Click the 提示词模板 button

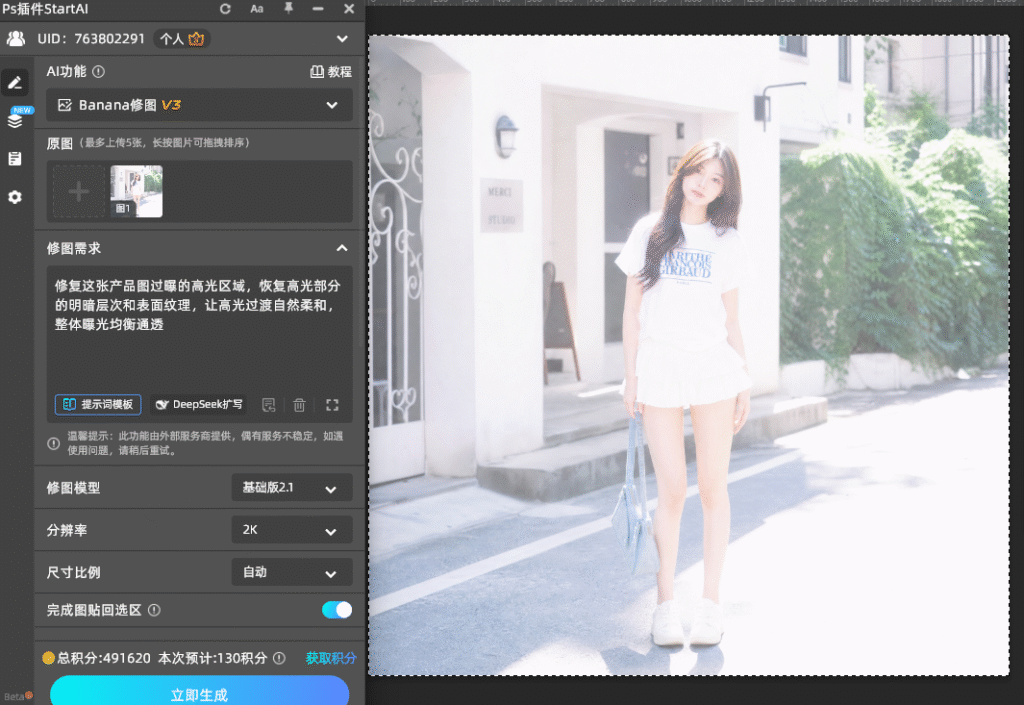[98, 405]
